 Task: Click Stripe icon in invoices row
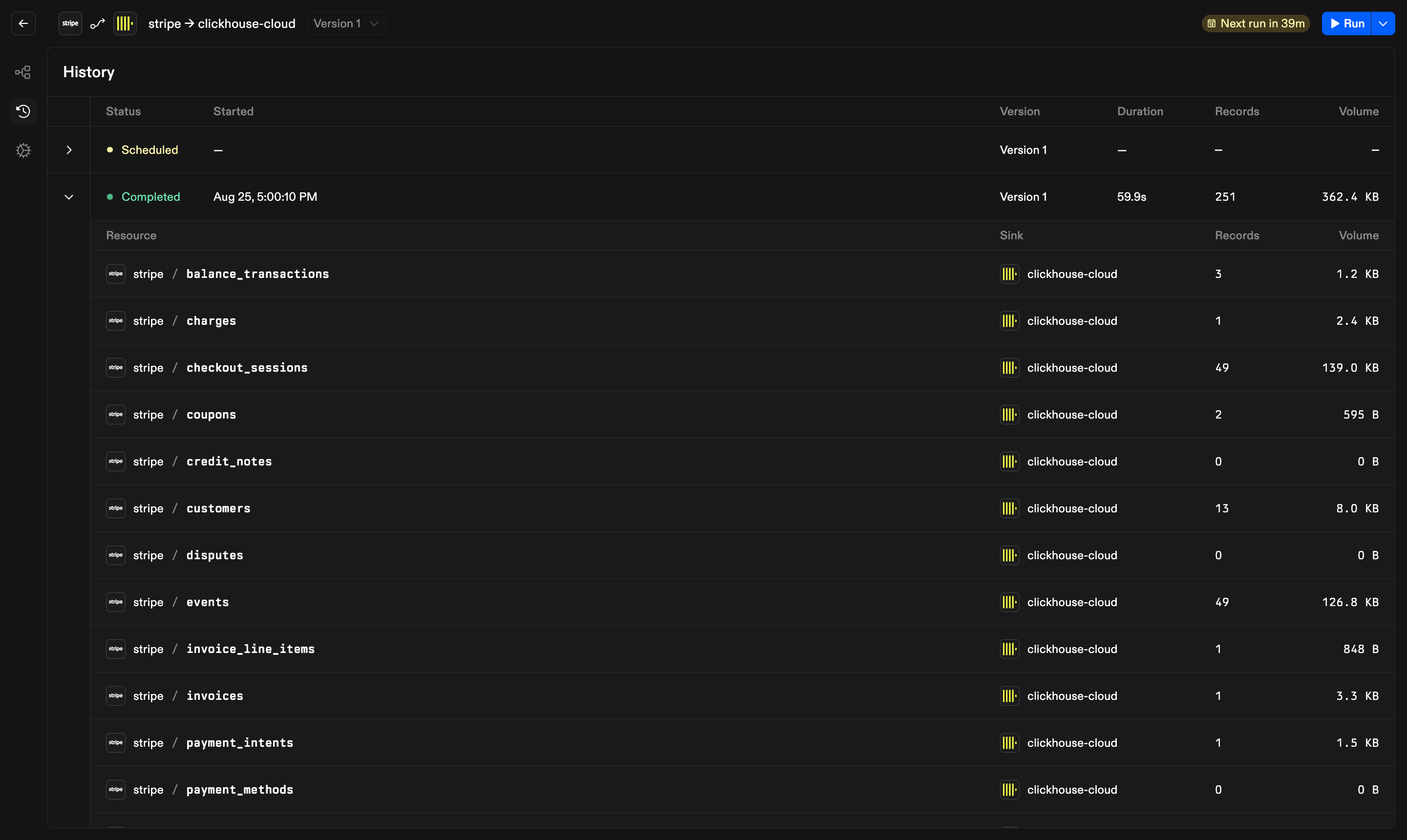pos(115,695)
